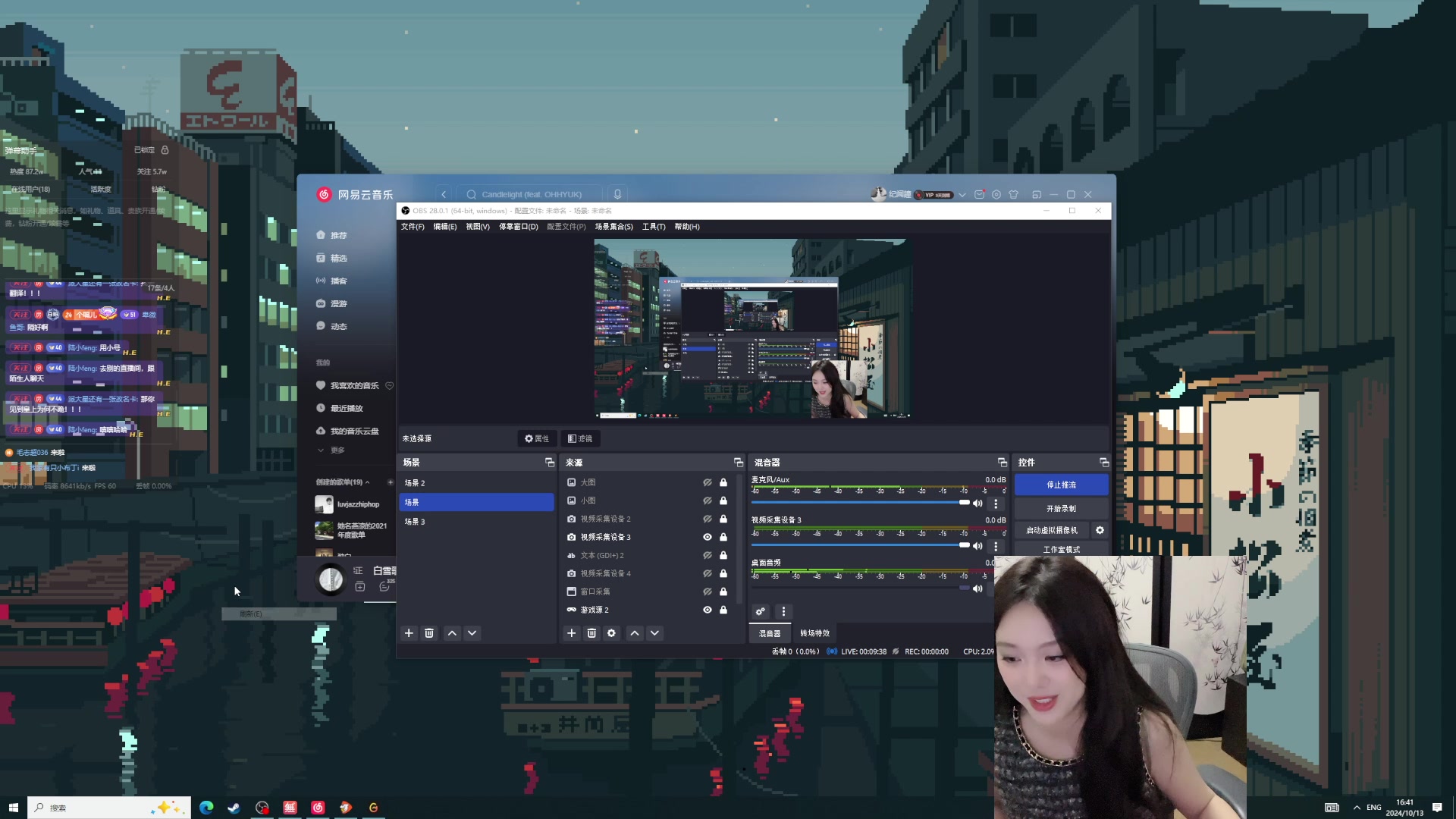Viewport: 1456px width, 819px height.
Task: Add a new scene with plus icon
Action: pyautogui.click(x=409, y=633)
